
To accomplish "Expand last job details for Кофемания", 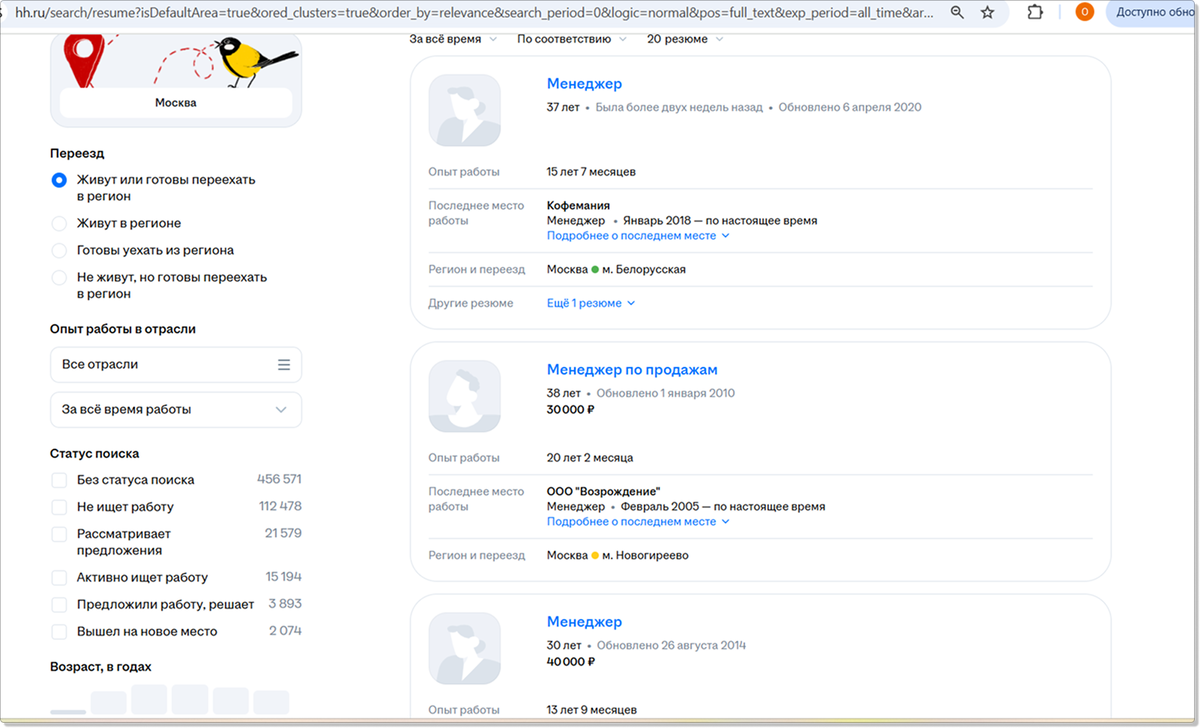I will (x=638, y=236).
